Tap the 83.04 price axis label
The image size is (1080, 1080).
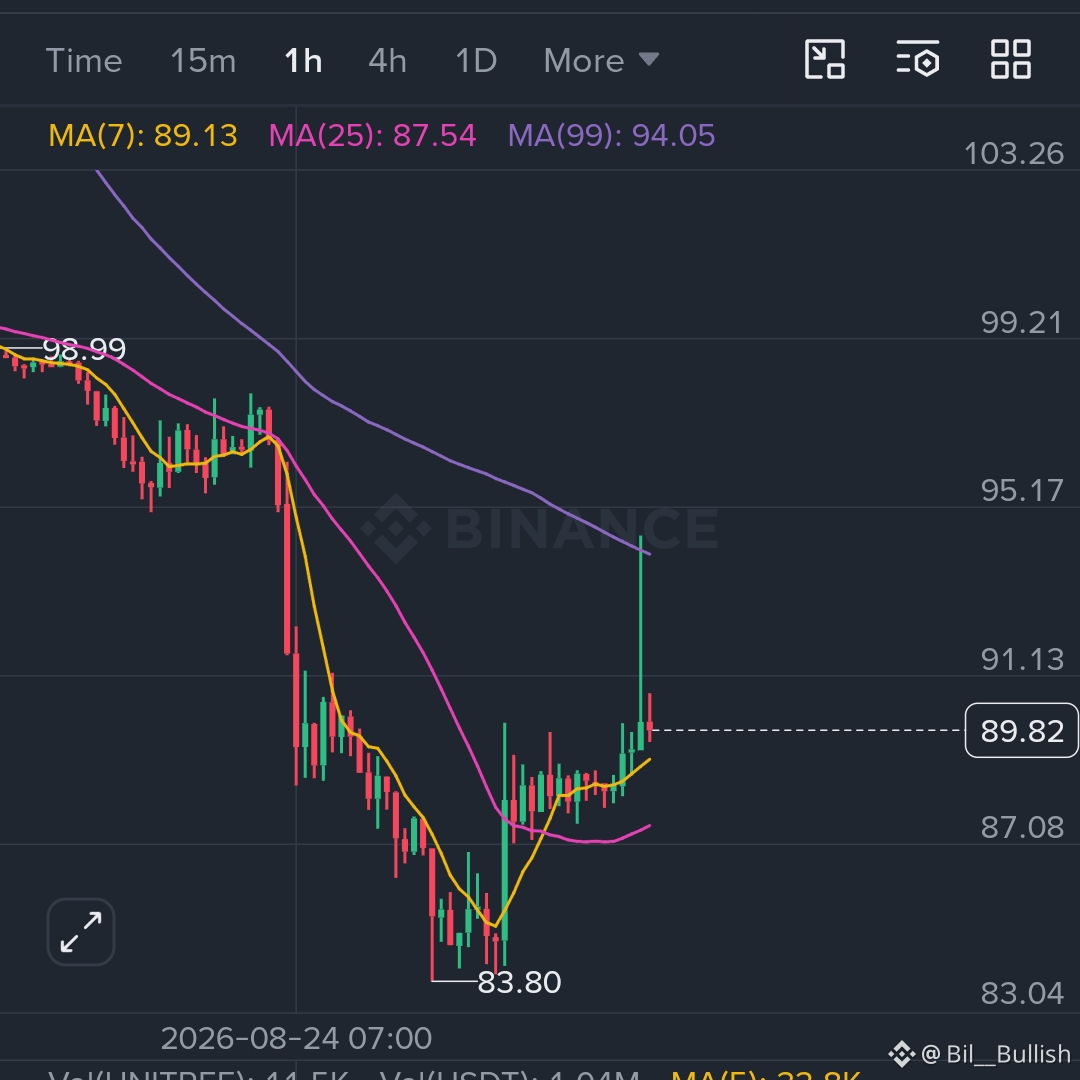point(1022,993)
